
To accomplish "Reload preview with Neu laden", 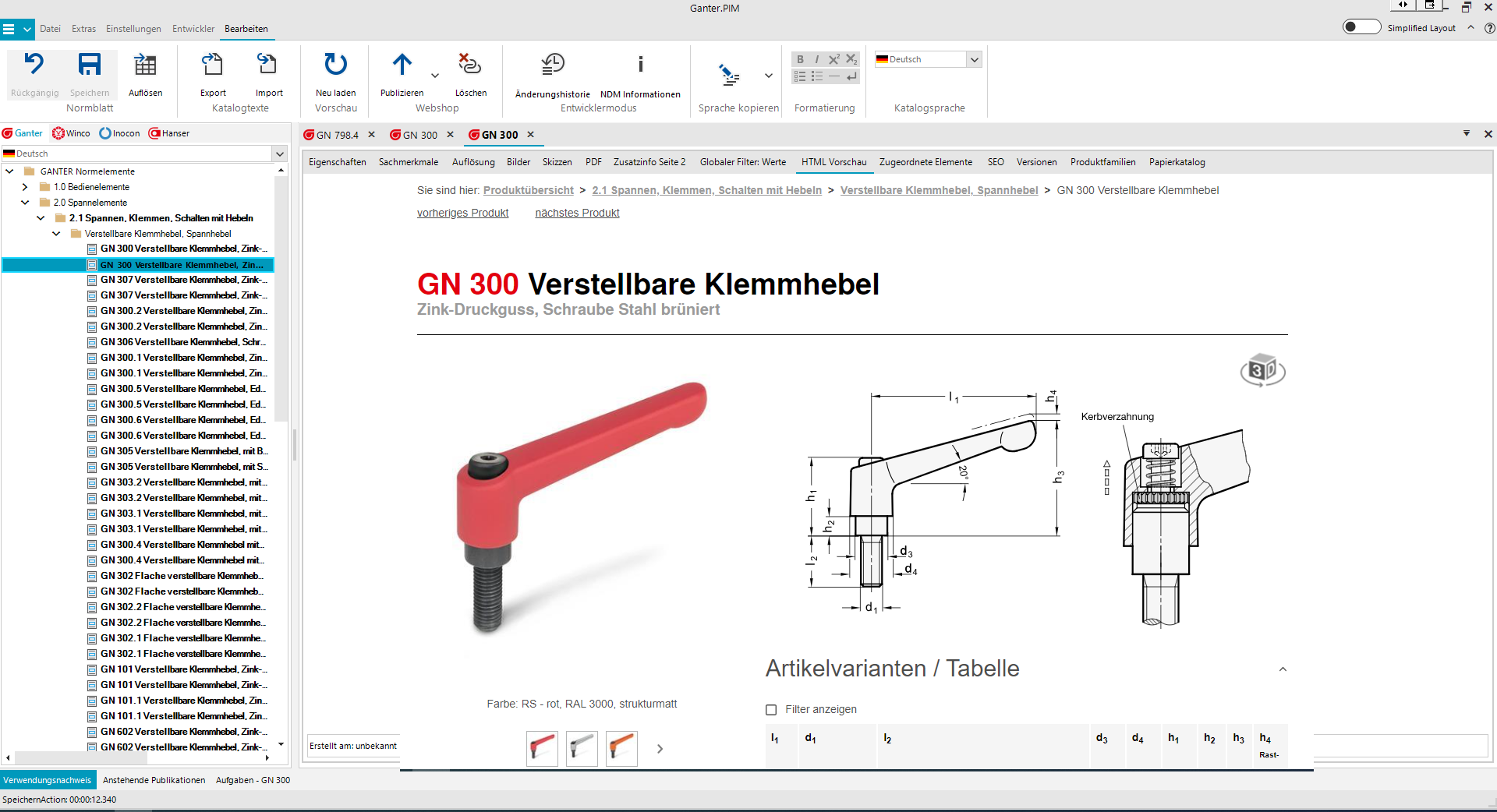I will click(x=336, y=65).
